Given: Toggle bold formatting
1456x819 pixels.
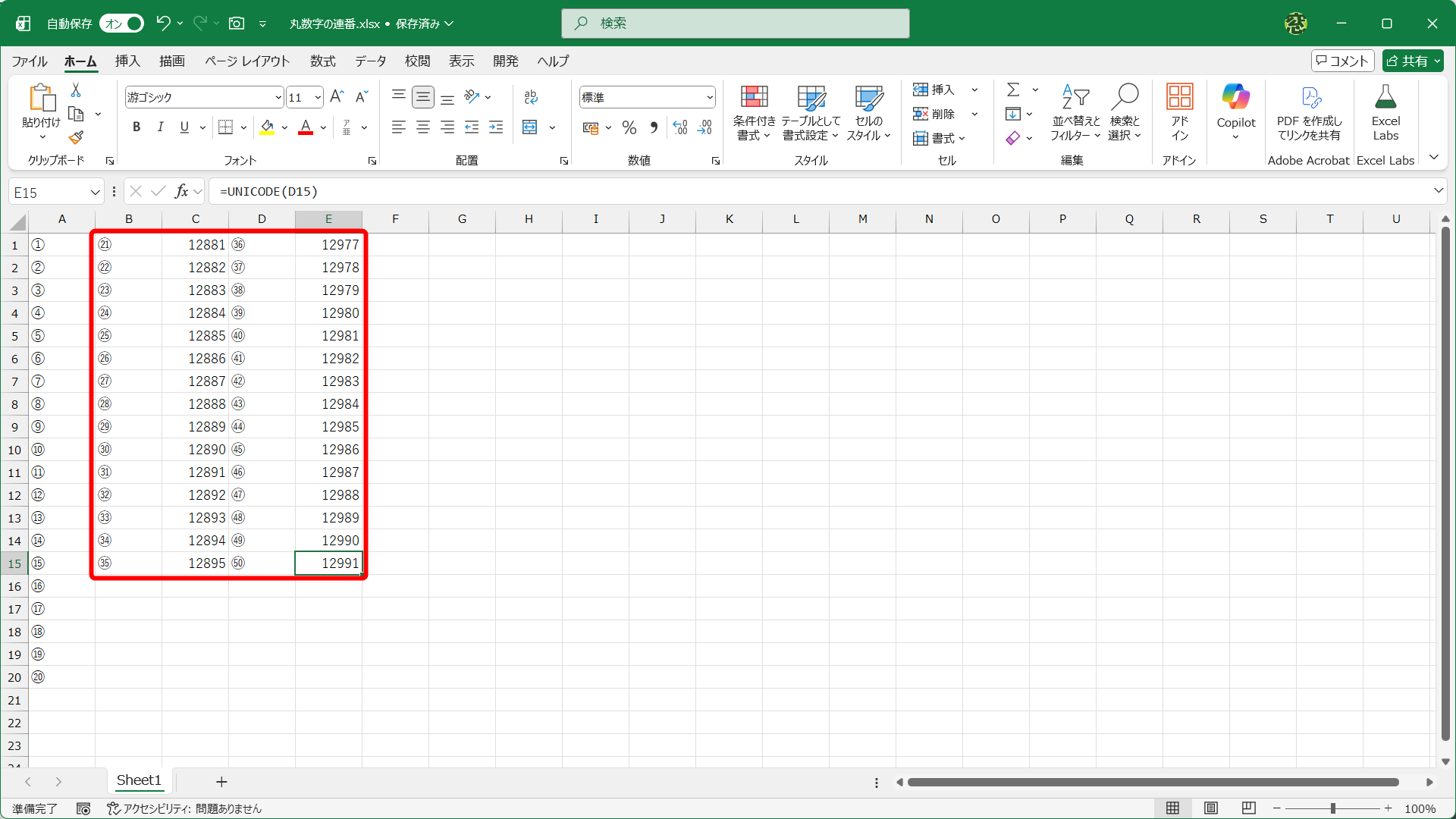Looking at the screenshot, I should [x=136, y=127].
